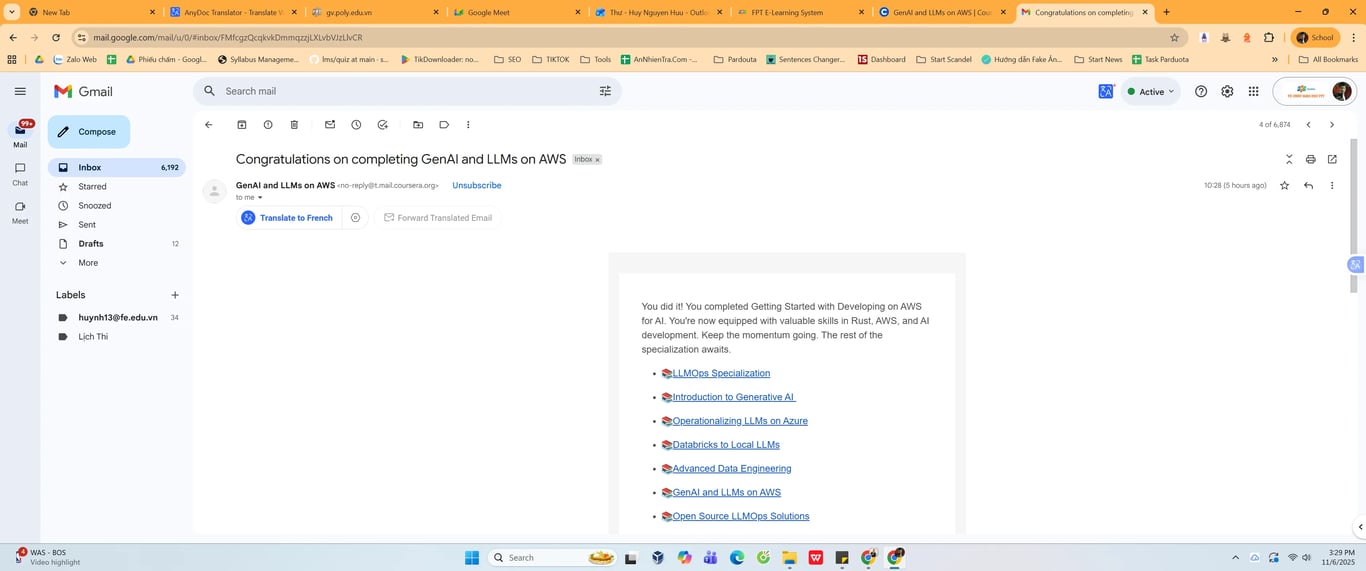The image size is (1366, 571).
Task: Open the Advanced Data Engineering link
Action: pos(732,468)
